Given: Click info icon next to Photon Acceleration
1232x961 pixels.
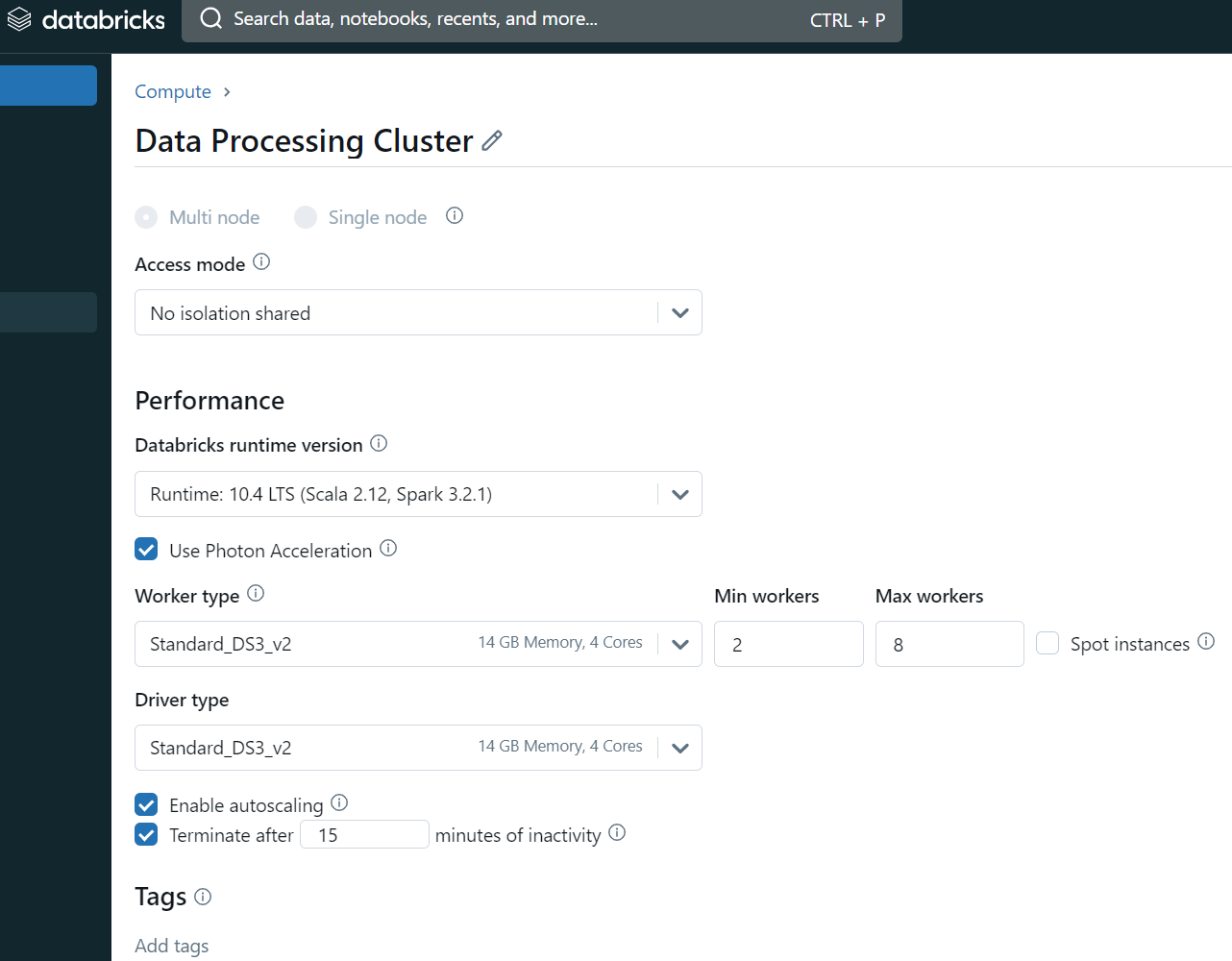Looking at the screenshot, I should coord(388,548).
